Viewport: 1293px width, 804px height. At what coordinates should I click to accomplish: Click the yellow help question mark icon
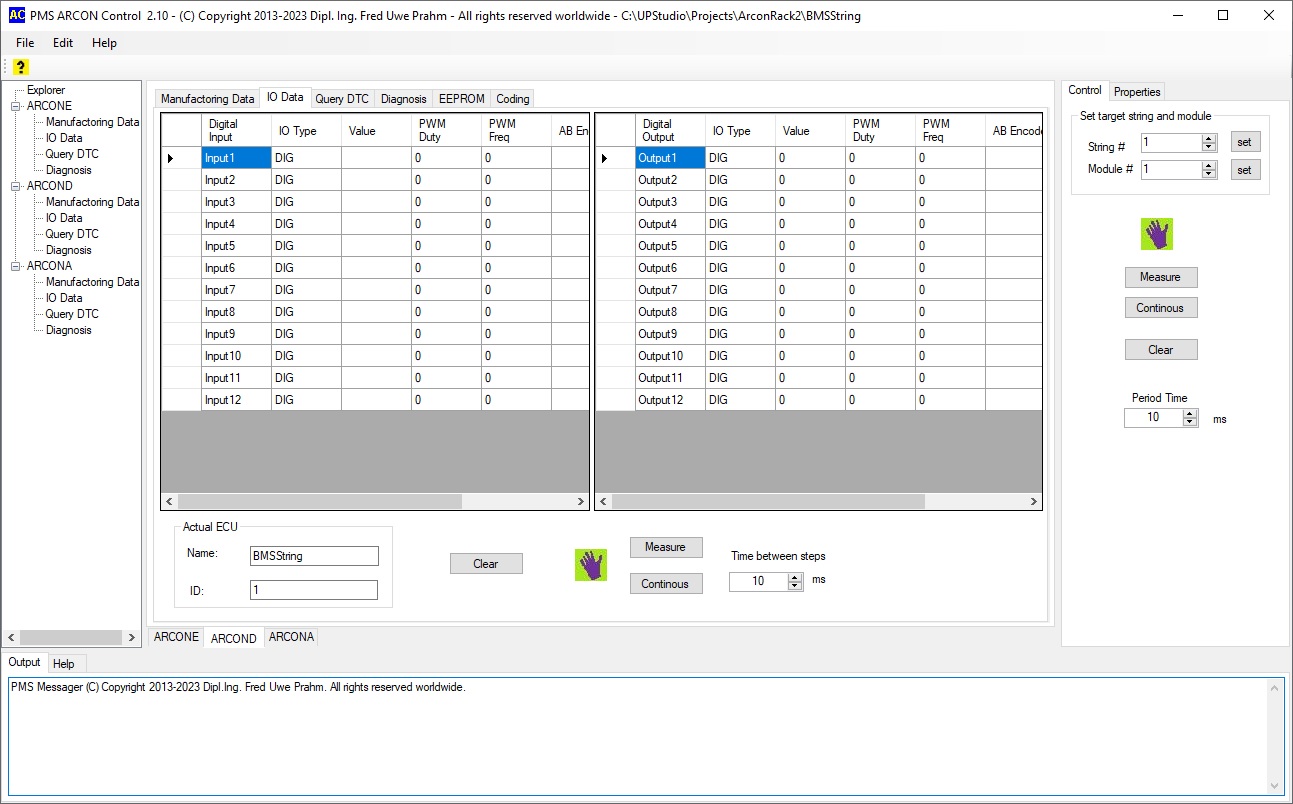point(21,67)
